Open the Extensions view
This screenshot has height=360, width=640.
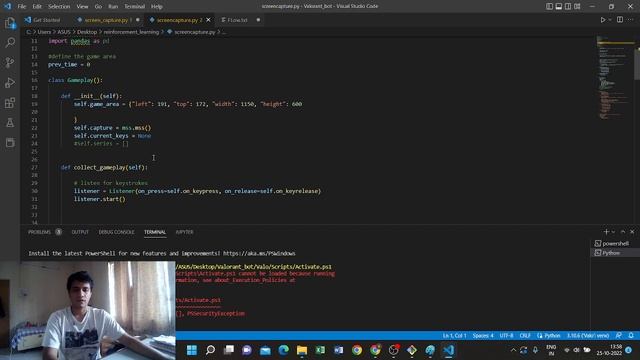pyautogui.click(x=10, y=102)
